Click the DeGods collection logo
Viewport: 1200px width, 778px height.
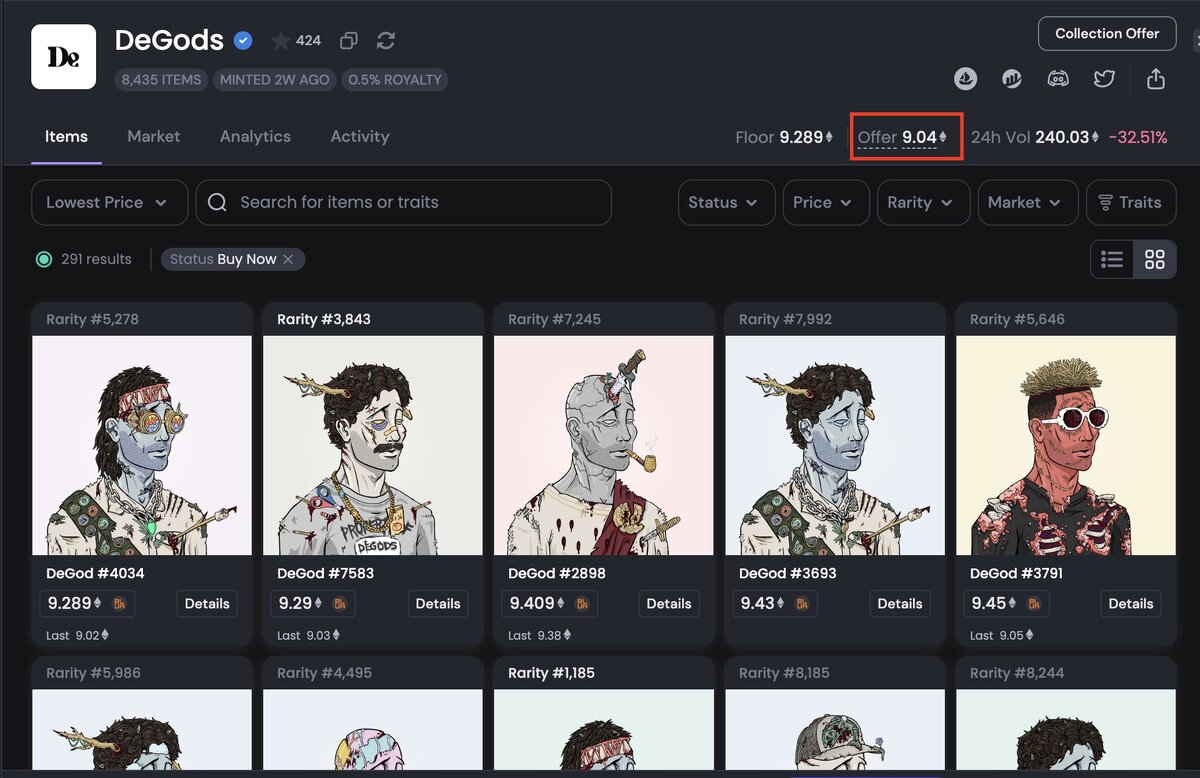pos(64,57)
